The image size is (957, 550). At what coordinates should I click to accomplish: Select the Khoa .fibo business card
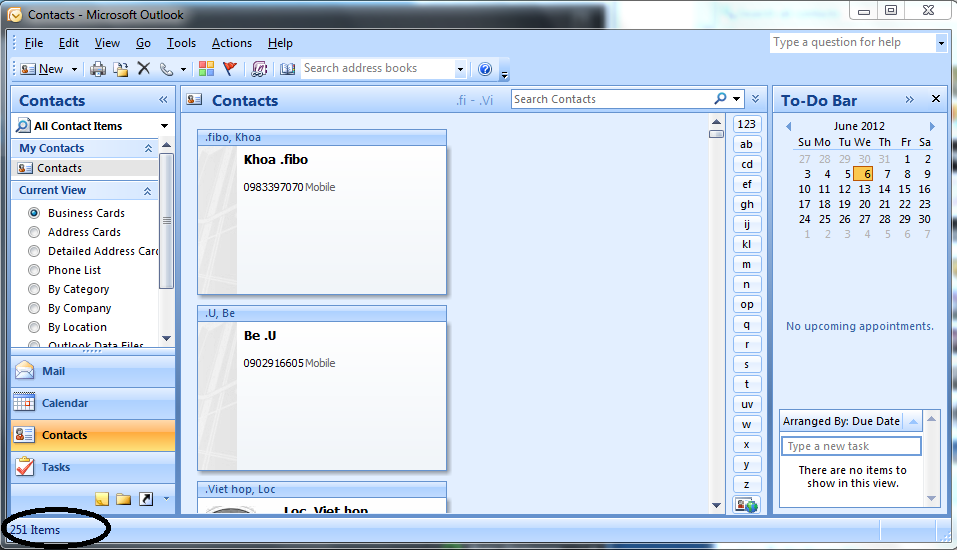pyautogui.click(x=322, y=212)
